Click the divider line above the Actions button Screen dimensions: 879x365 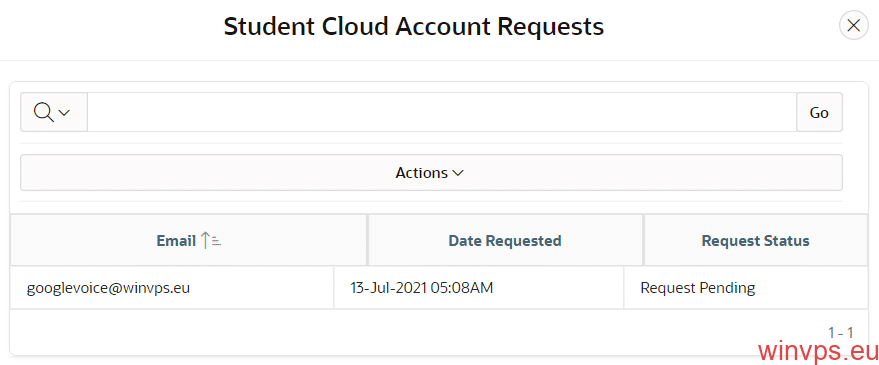431,144
